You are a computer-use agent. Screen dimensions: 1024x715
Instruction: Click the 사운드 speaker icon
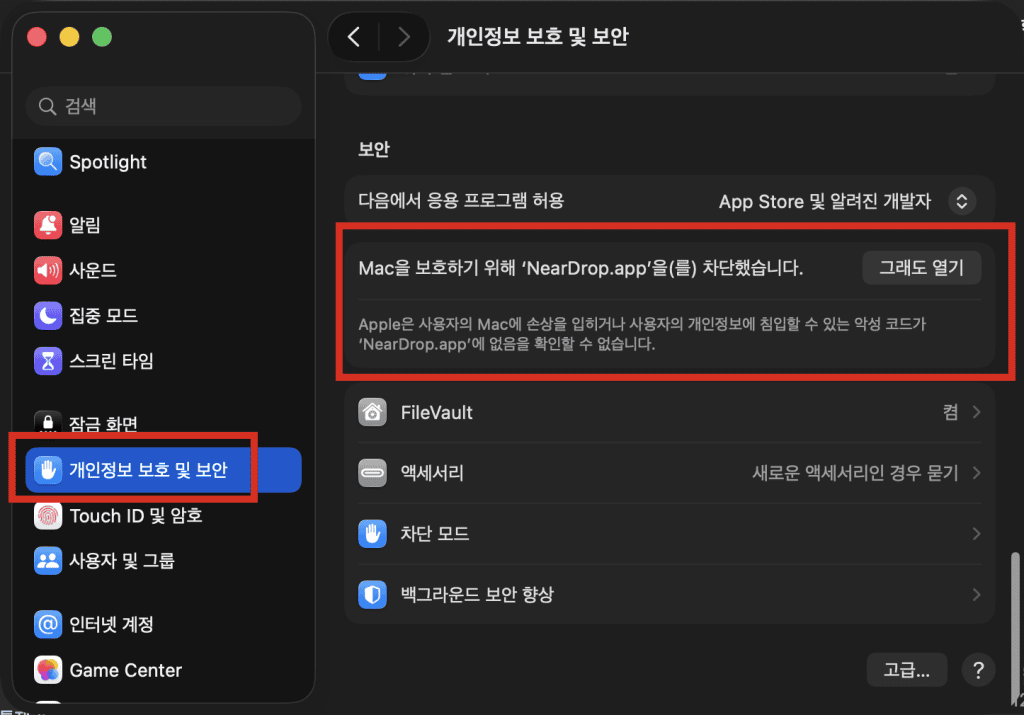pos(48,270)
